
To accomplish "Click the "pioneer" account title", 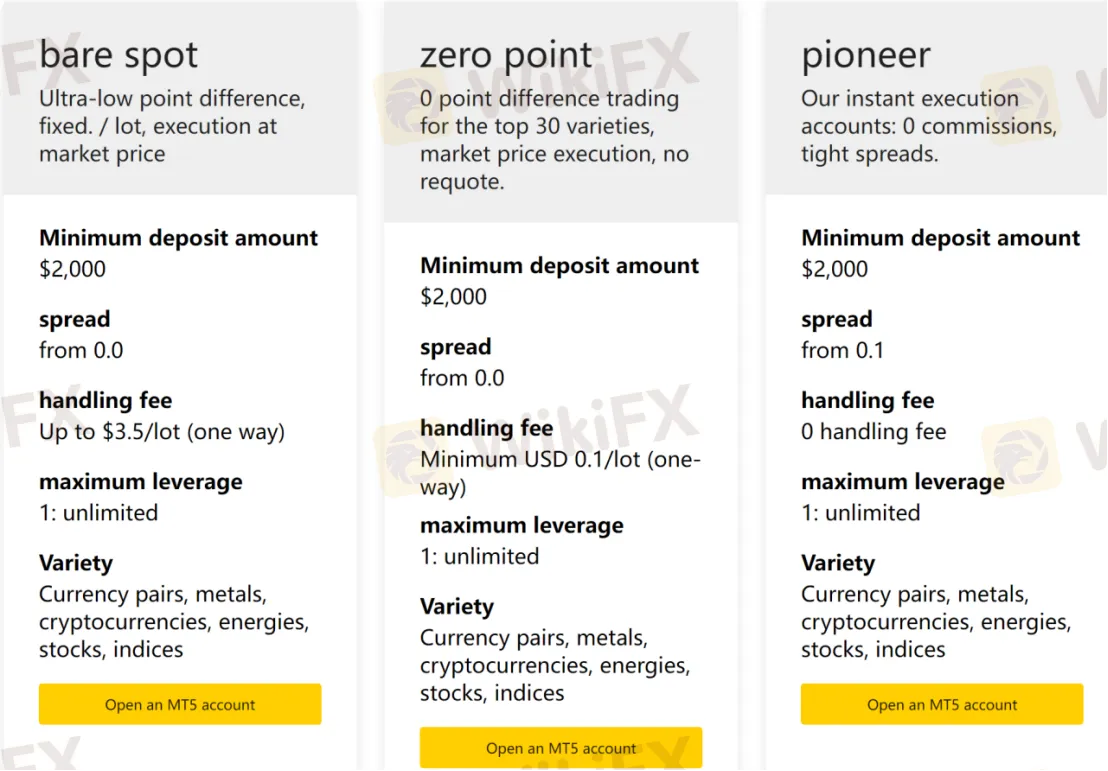I will click(866, 55).
